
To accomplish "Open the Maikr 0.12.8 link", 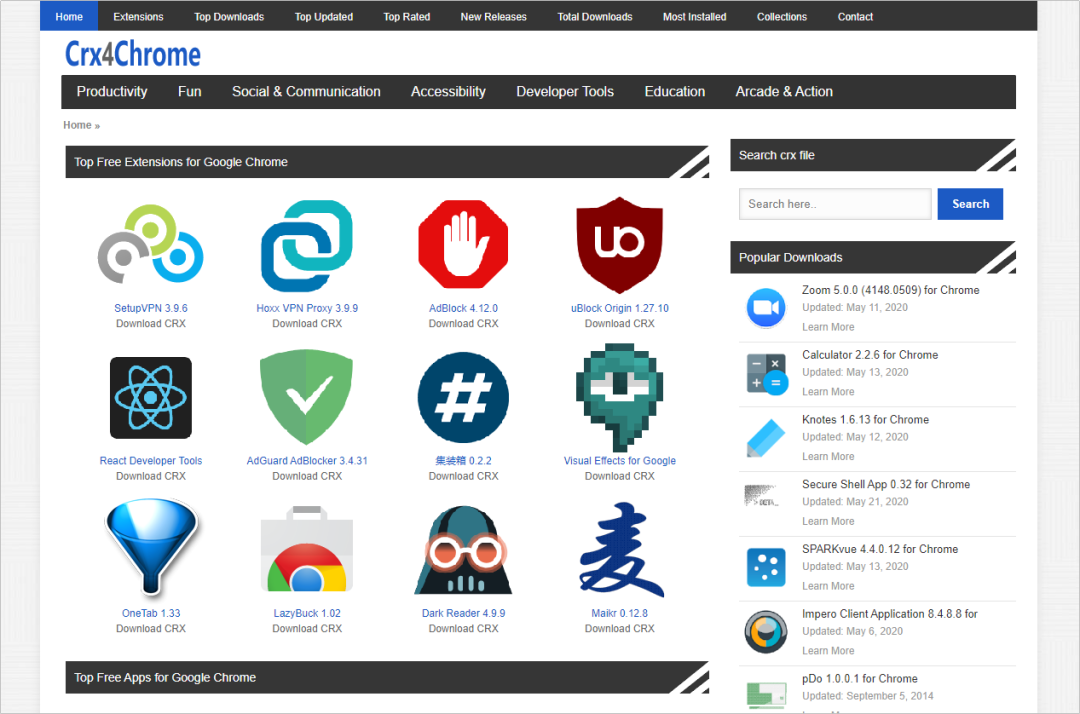I will [619, 613].
